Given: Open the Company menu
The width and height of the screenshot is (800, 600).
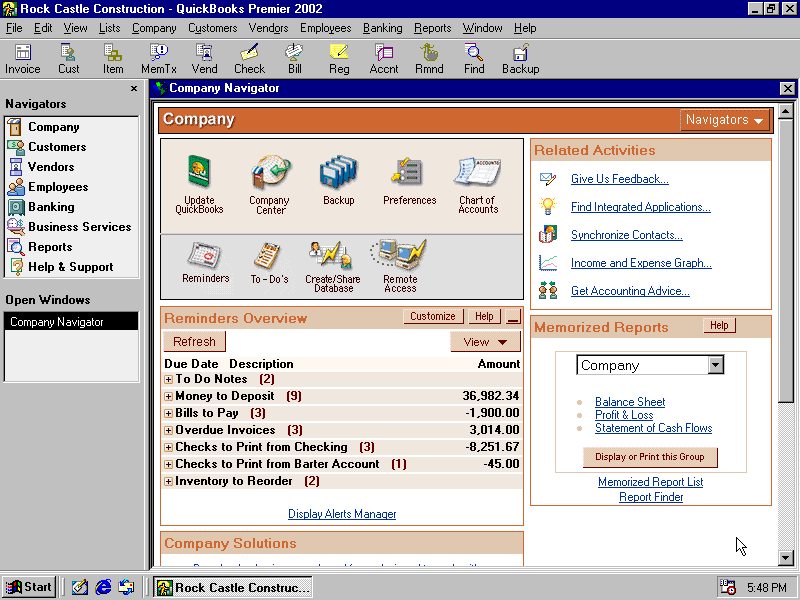Looking at the screenshot, I should 154,28.
